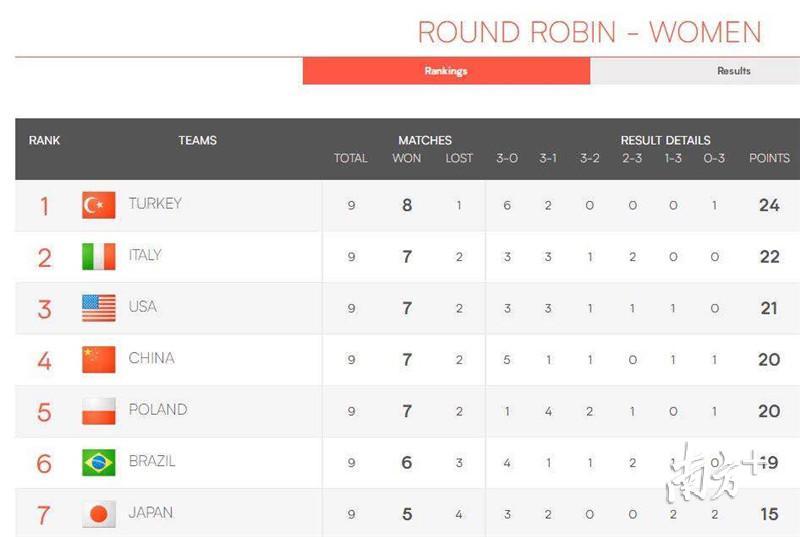The image size is (800, 537).
Task: Select the BRAZIL team name
Action: 152,461
